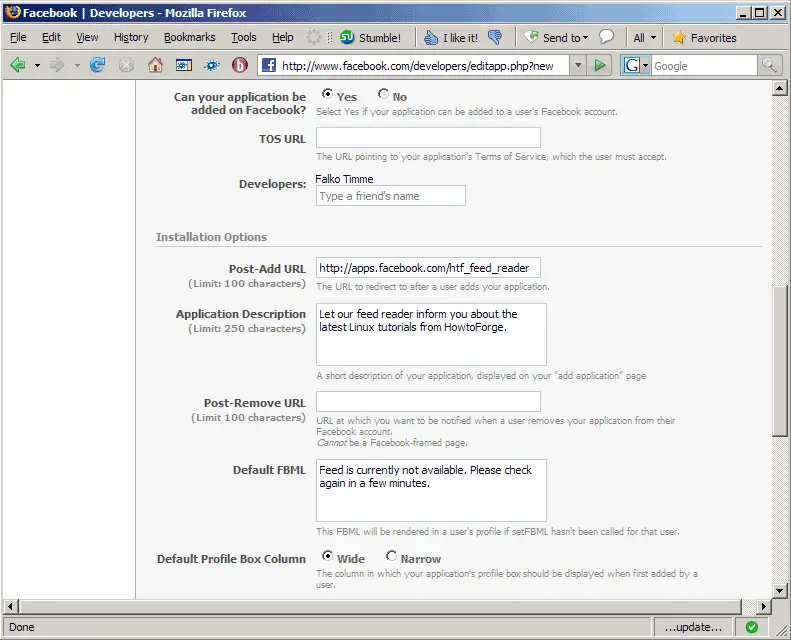Click the green Go arrow button
Viewport: 791px width, 640px height.
coord(599,66)
